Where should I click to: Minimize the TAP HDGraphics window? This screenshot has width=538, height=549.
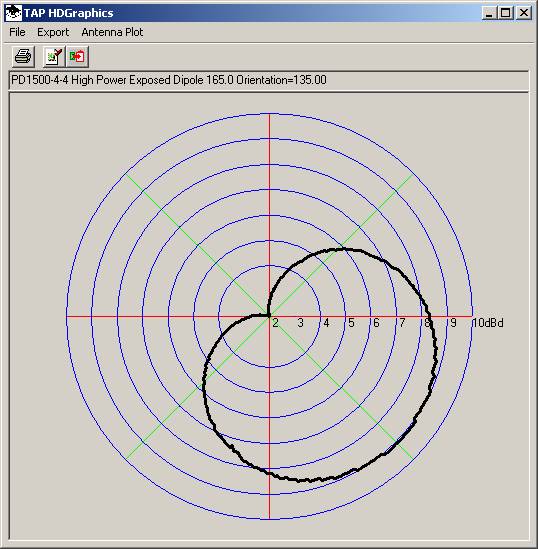pos(489,13)
